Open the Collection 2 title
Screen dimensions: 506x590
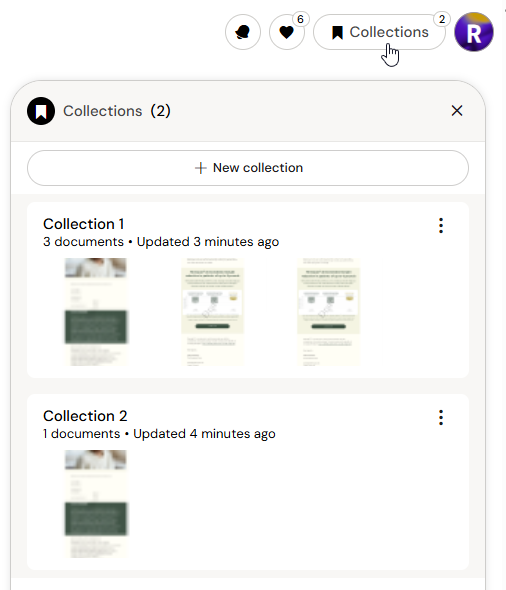pyautogui.click(x=85, y=416)
